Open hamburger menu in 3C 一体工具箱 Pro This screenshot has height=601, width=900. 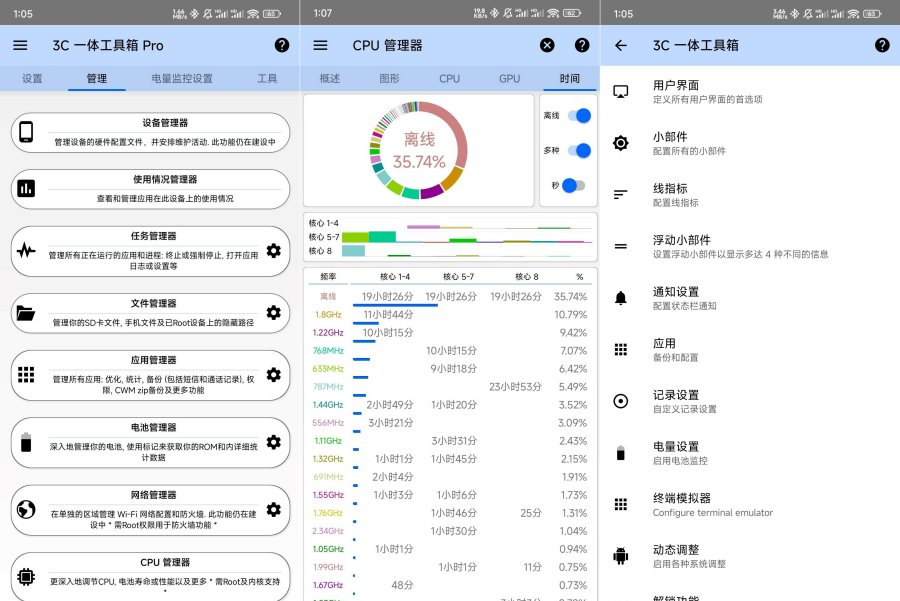coord(20,45)
